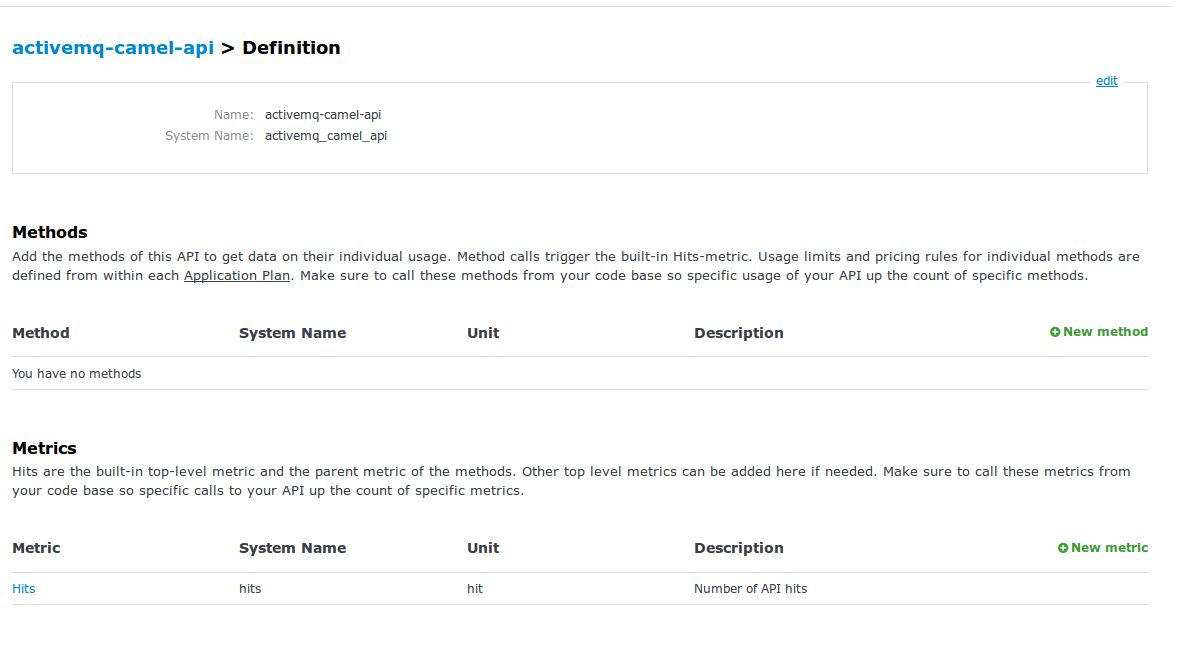
Task: Click the 'hit' unit cell
Action: coord(474,588)
